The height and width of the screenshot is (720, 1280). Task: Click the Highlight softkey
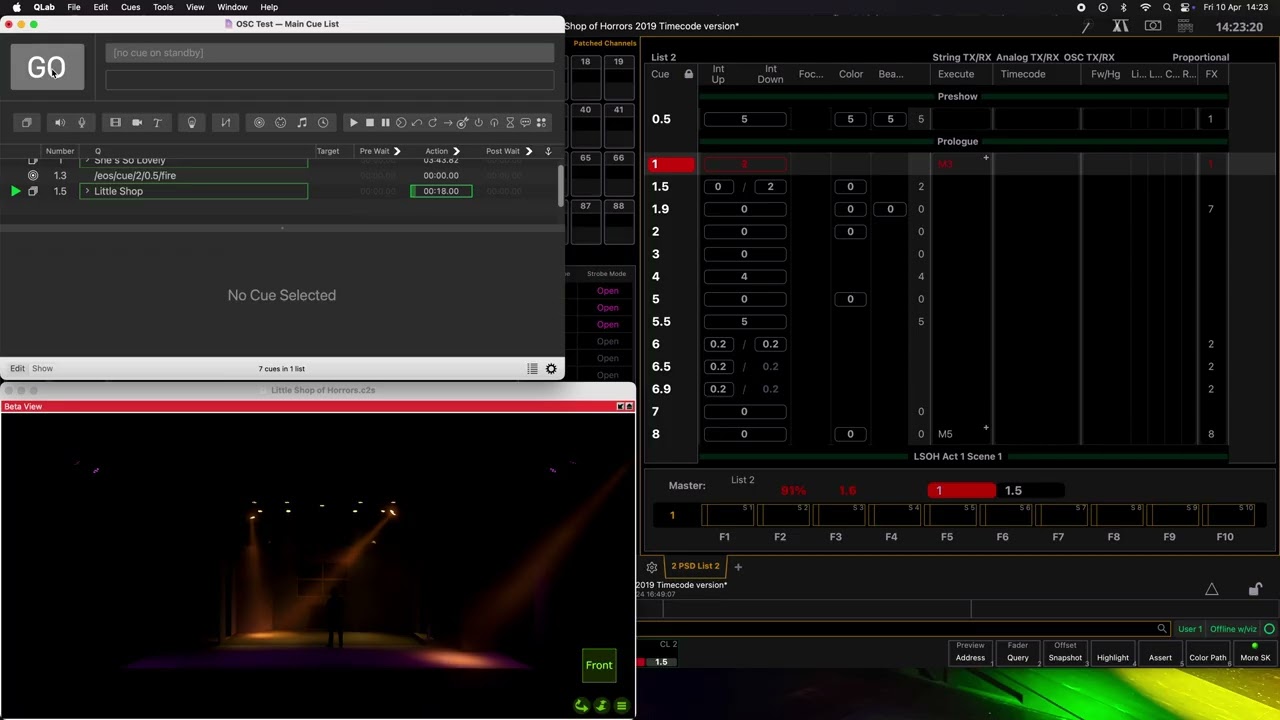(1113, 652)
